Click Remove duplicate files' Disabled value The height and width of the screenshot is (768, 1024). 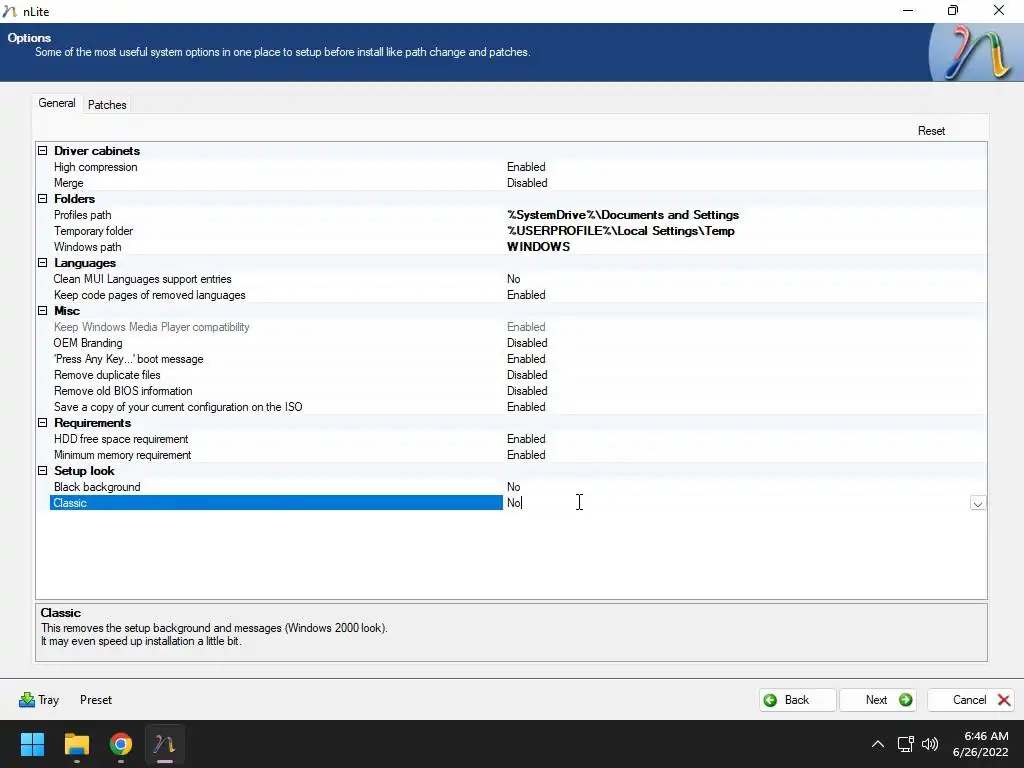tap(527, 375)
